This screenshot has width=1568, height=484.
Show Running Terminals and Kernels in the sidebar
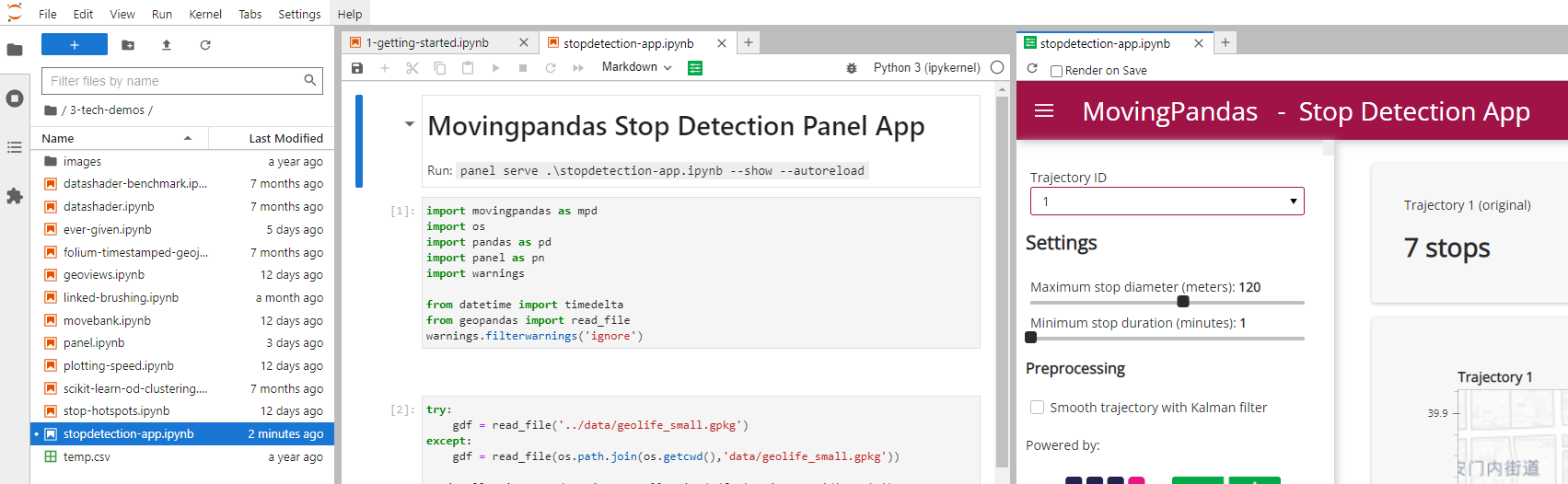click(x=15, y=98)
